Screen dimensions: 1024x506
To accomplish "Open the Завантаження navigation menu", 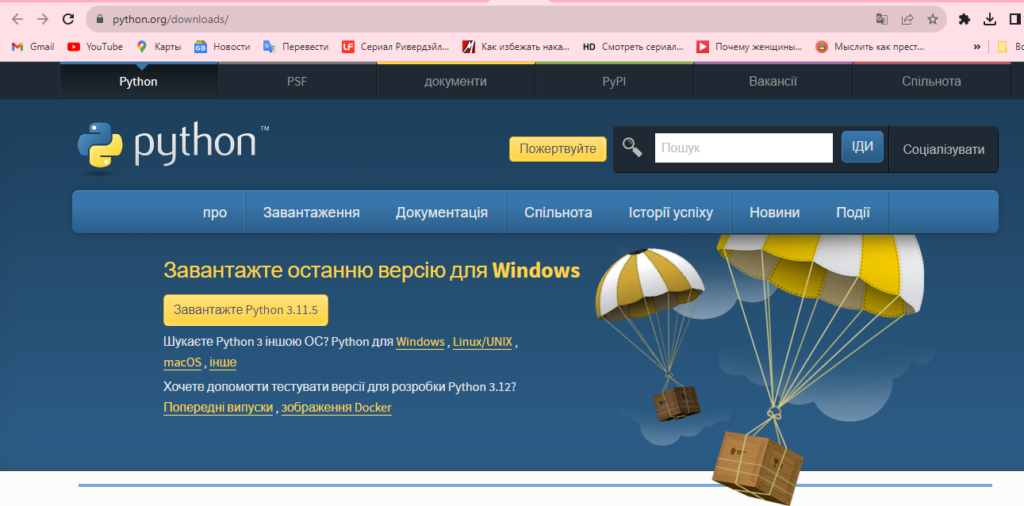I will [x=311, y=212].
